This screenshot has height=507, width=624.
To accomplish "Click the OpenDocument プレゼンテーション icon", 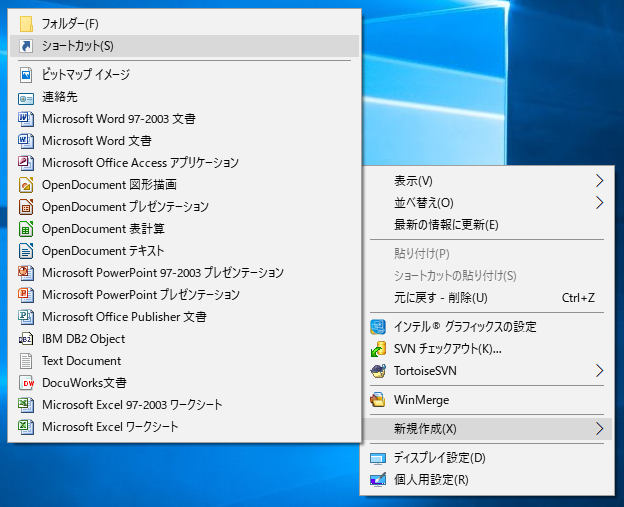I will [26, 207].
